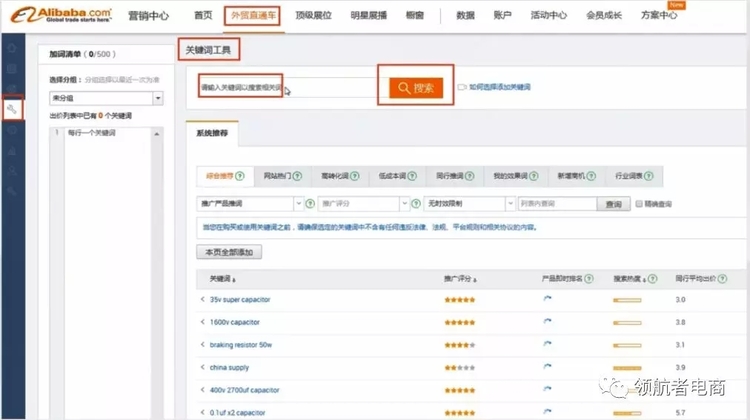Click the help icon beside 网站热门 tab
The height and width of the screenshot is (420, 750).
click(x=297, y=176)
